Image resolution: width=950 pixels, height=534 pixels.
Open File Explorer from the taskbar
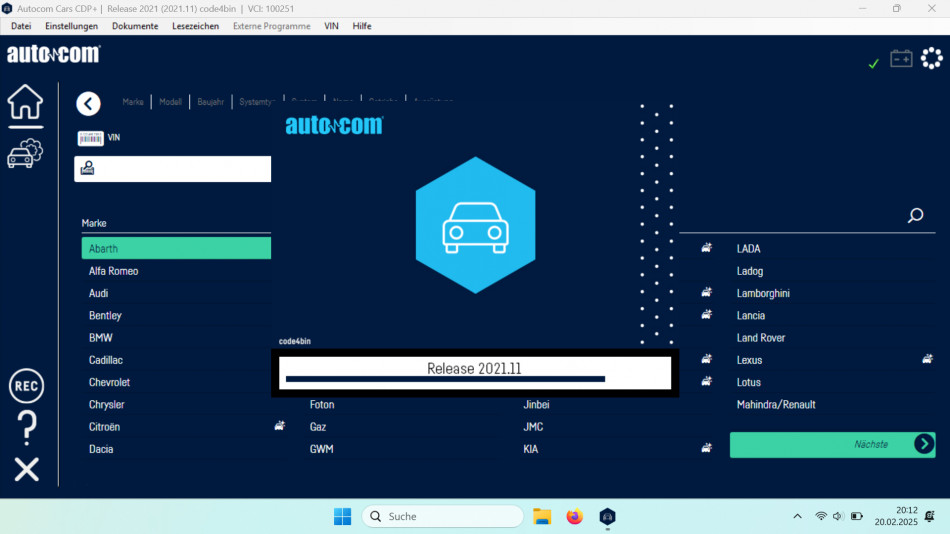click(x=542, y=516)
